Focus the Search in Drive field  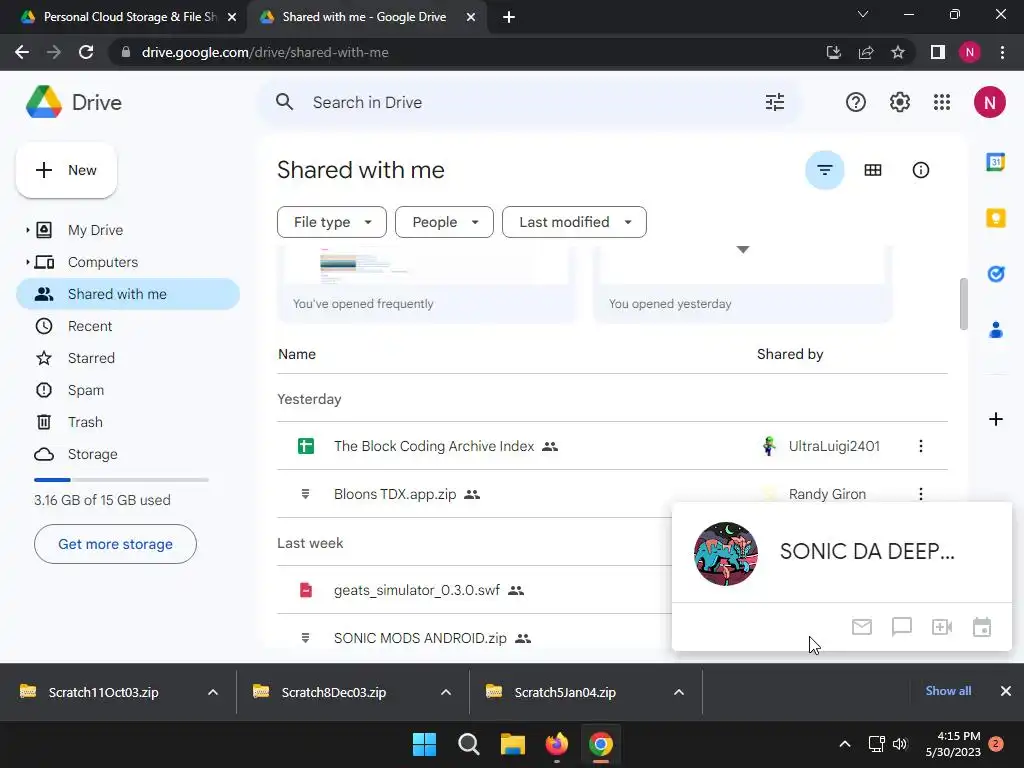529,103
